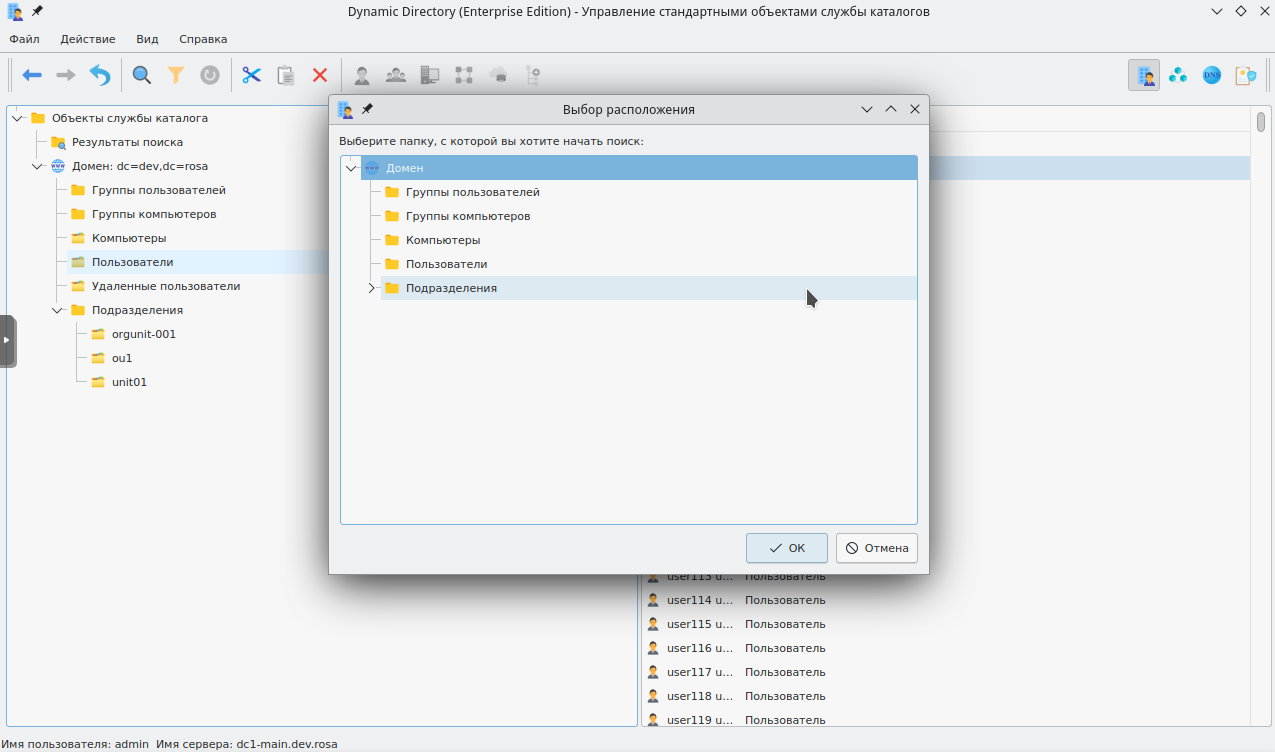The height and width of the screenshot is (752, 1275).
Task: Open the Действие menu
Action: point(87,39)
